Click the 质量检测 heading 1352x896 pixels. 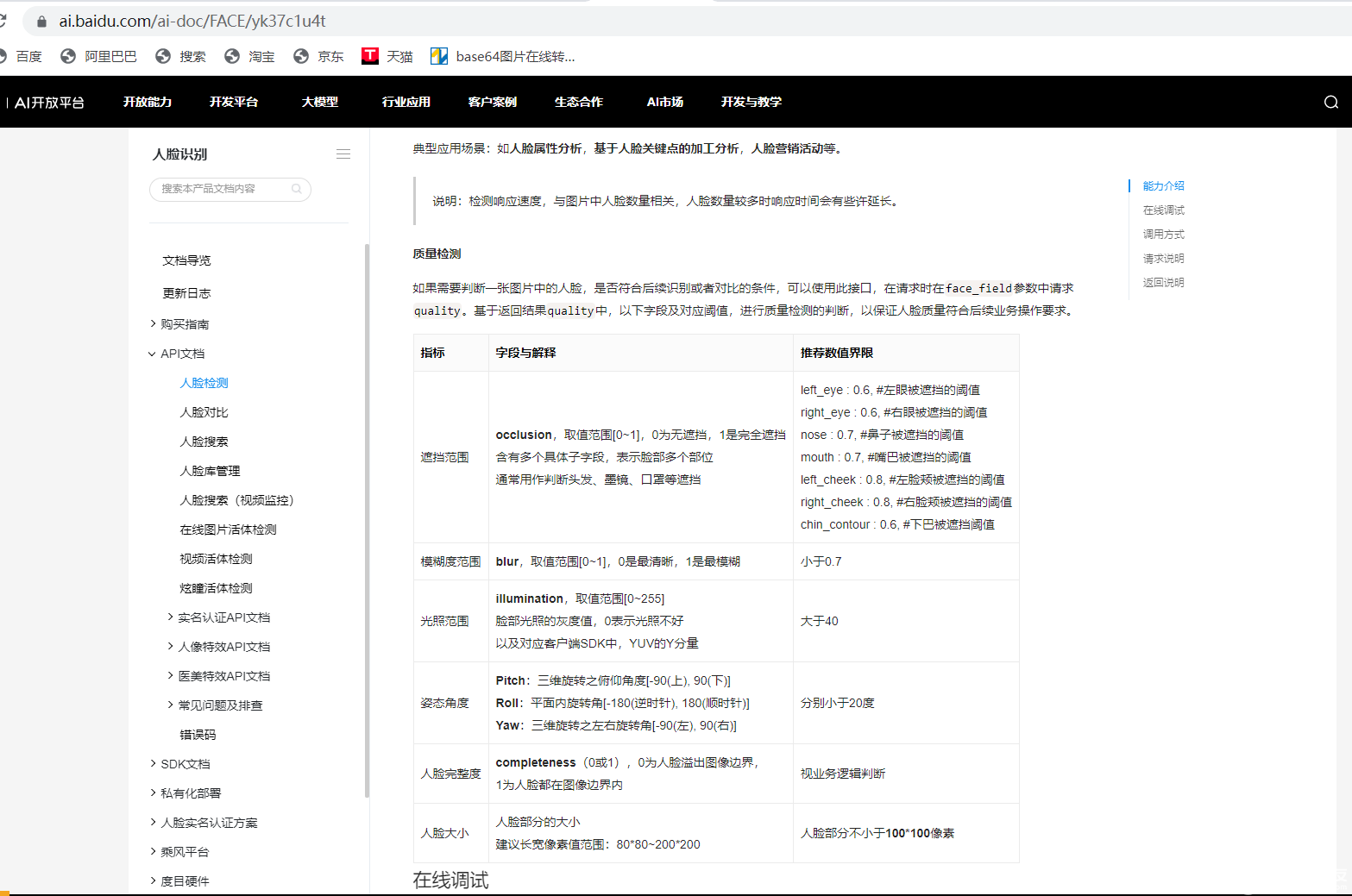point(437,254)
